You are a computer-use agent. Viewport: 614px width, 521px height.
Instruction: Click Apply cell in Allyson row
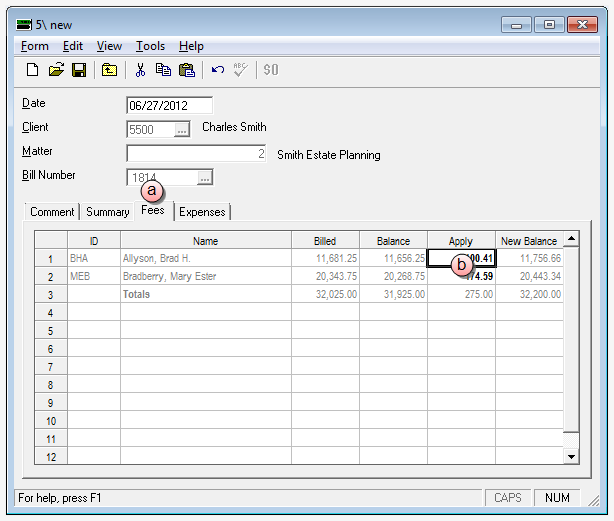tap(461, 258)
